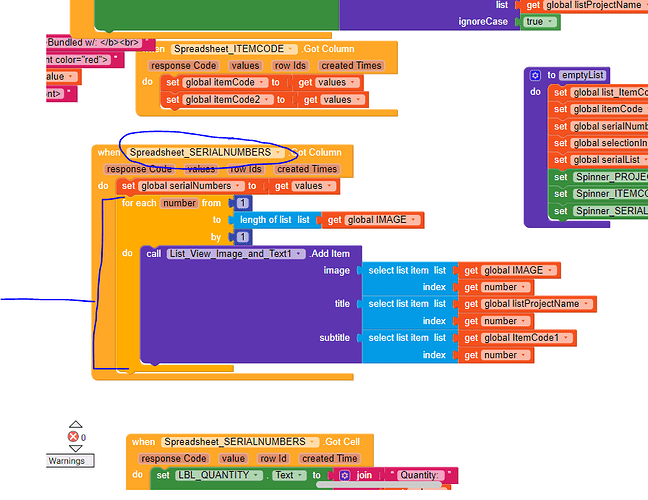This screenshot has width=648, height=500.
Task: Click the 'Quantity:' text string block
Action: pyautogui.click(x=420, y=475)
